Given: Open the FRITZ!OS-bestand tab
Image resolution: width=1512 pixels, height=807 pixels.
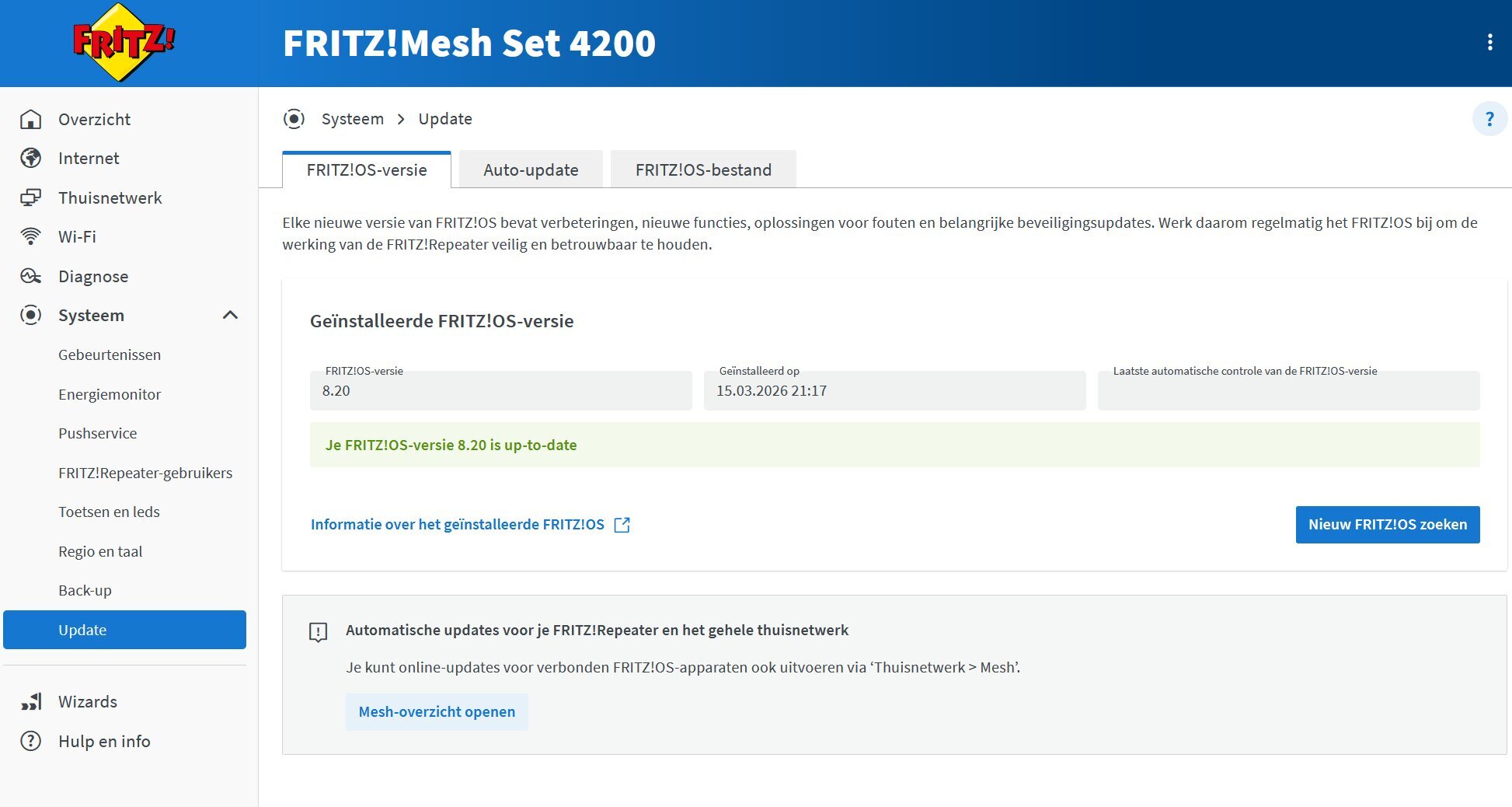Looking at the screenshot, I should click(x=703, y=170).
